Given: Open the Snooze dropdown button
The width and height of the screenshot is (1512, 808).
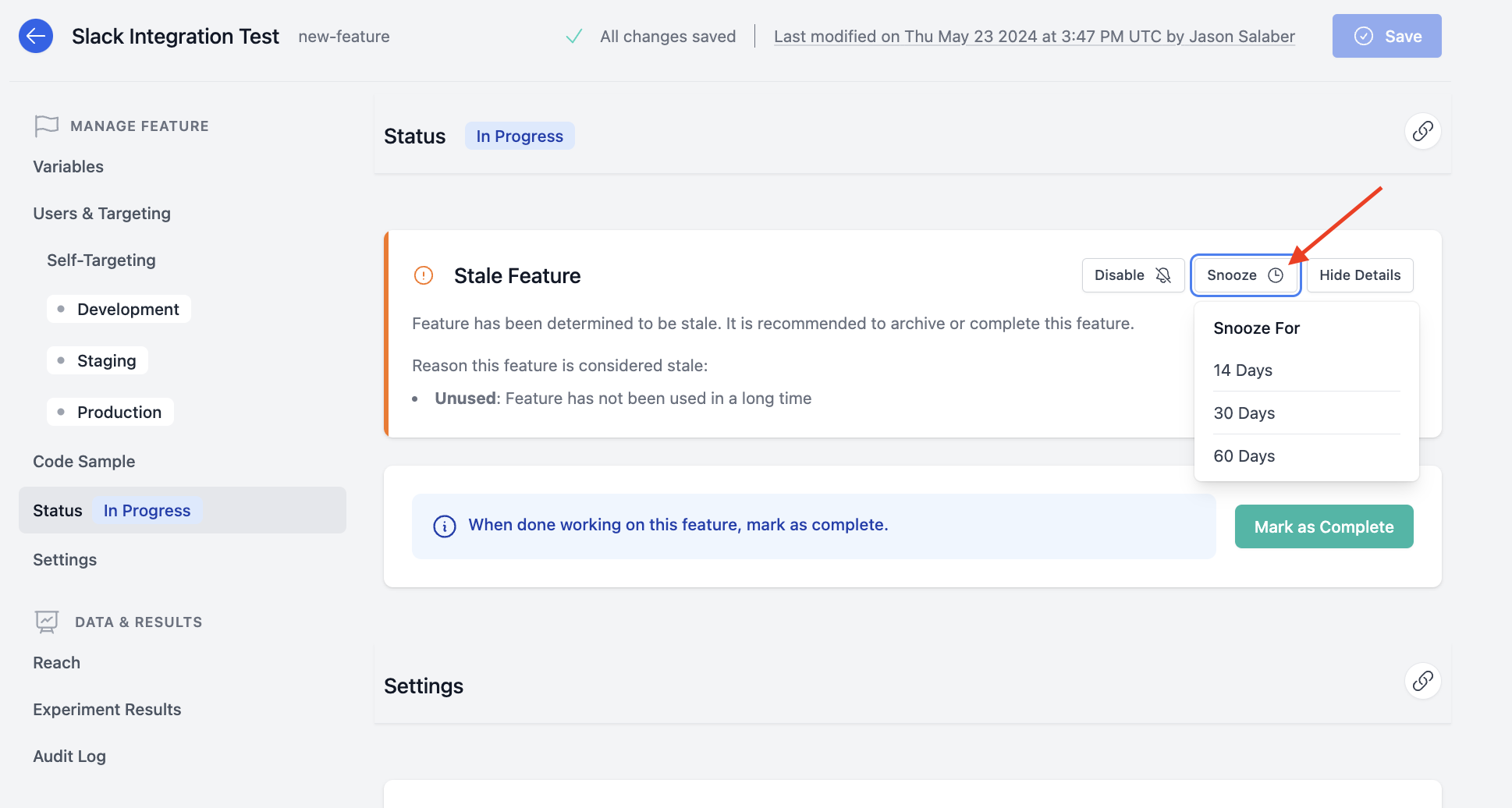Looking at the screenshot, I should click(1244, 275).
